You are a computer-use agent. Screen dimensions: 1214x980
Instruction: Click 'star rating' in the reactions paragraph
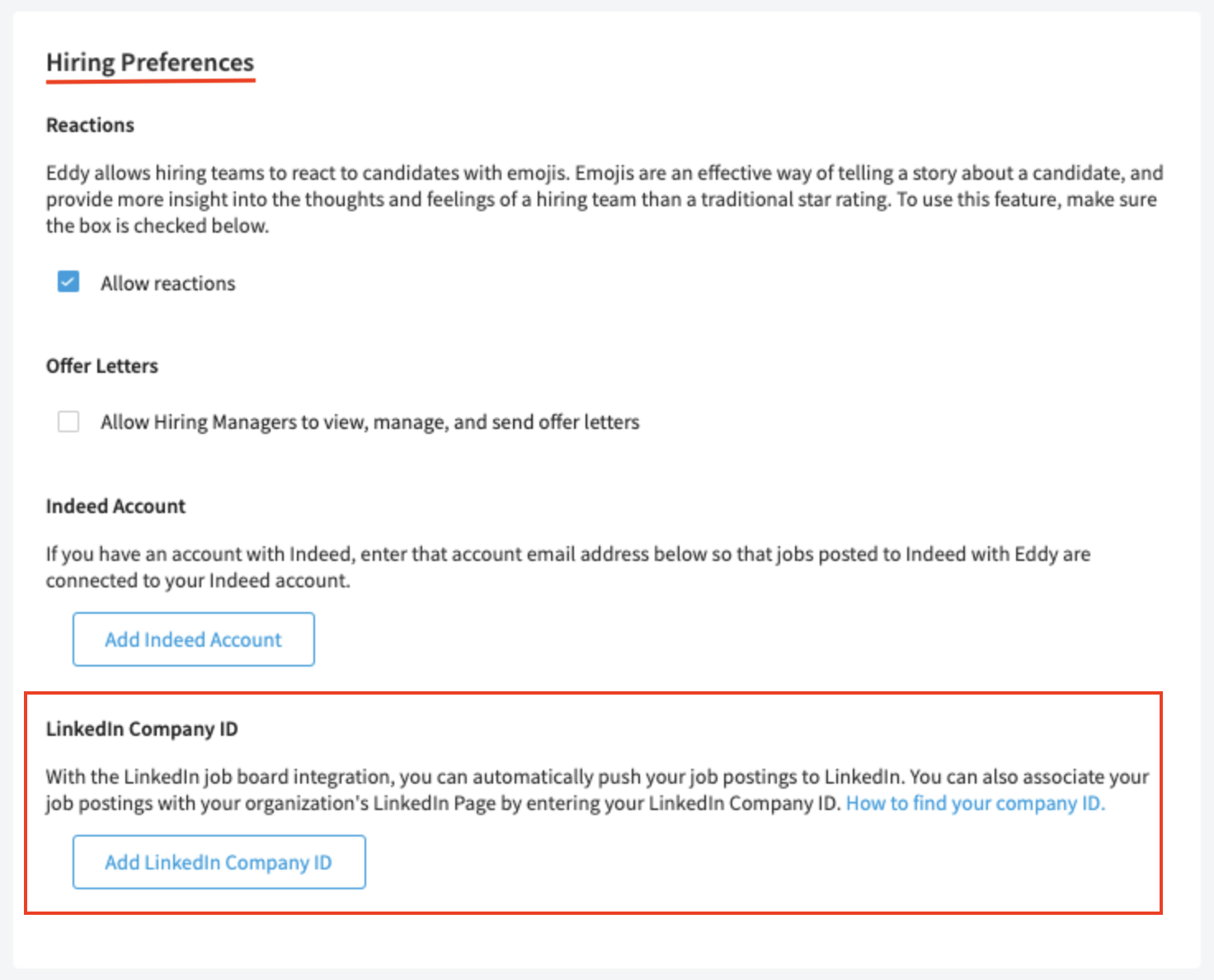click(x=847, y=200)
